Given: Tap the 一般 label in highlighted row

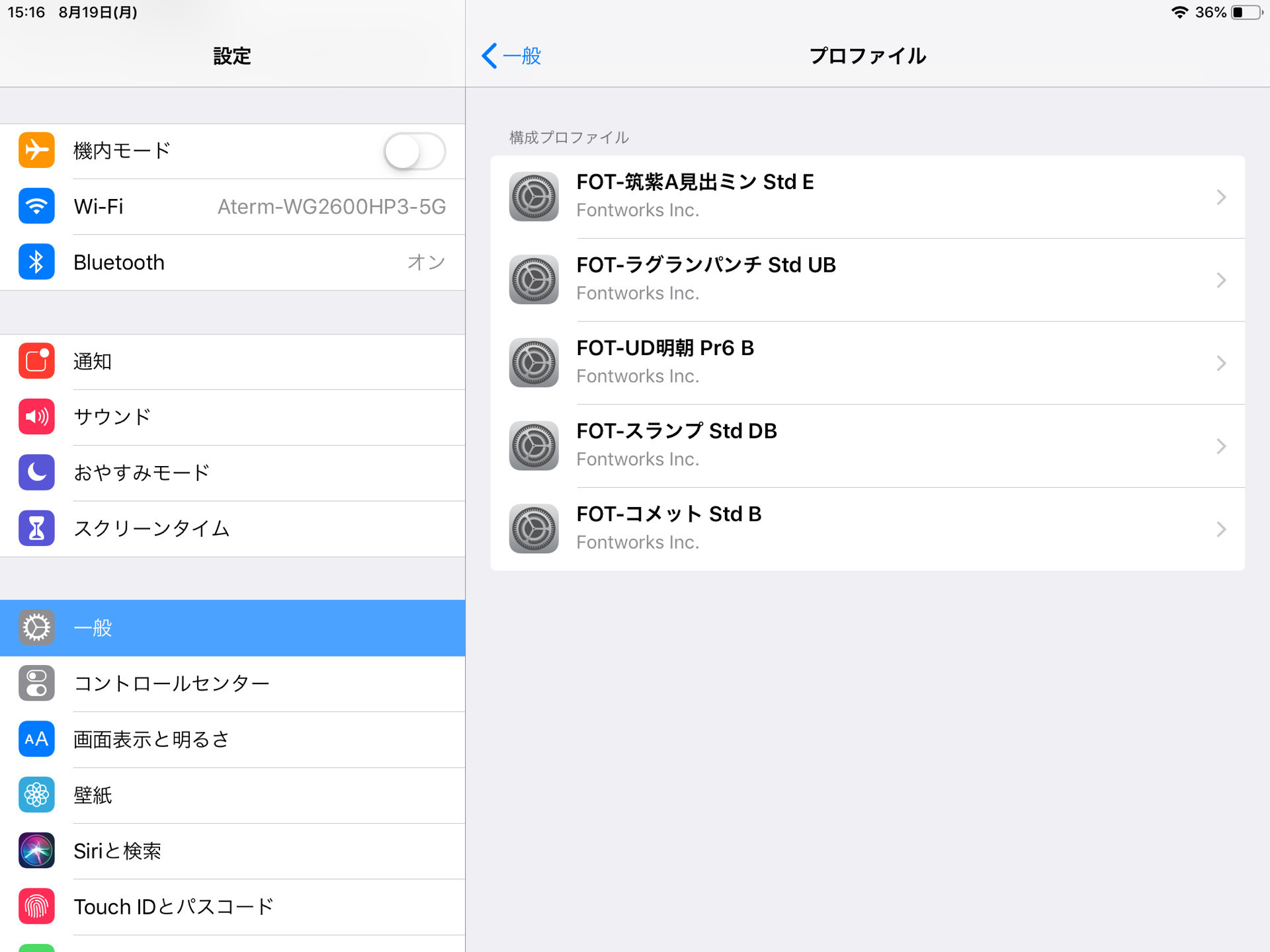Looking at the screenshot, I should (x=93, y=627).
